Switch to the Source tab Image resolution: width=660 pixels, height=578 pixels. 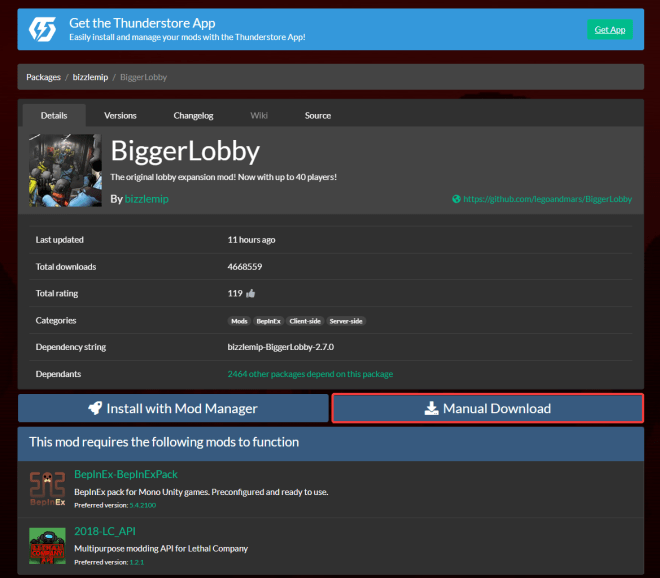[x=318, y=115]
